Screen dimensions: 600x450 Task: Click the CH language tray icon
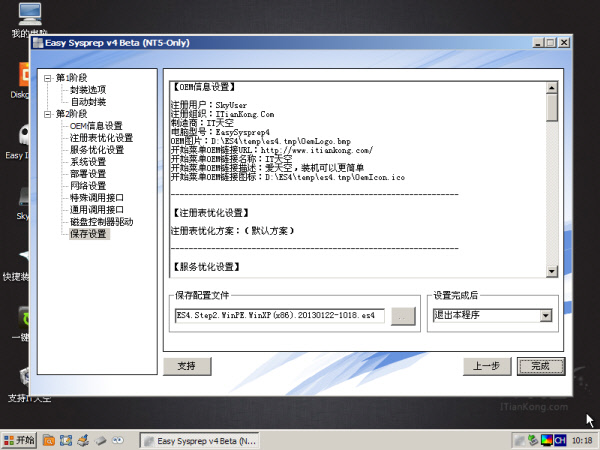tap(560, 440)
